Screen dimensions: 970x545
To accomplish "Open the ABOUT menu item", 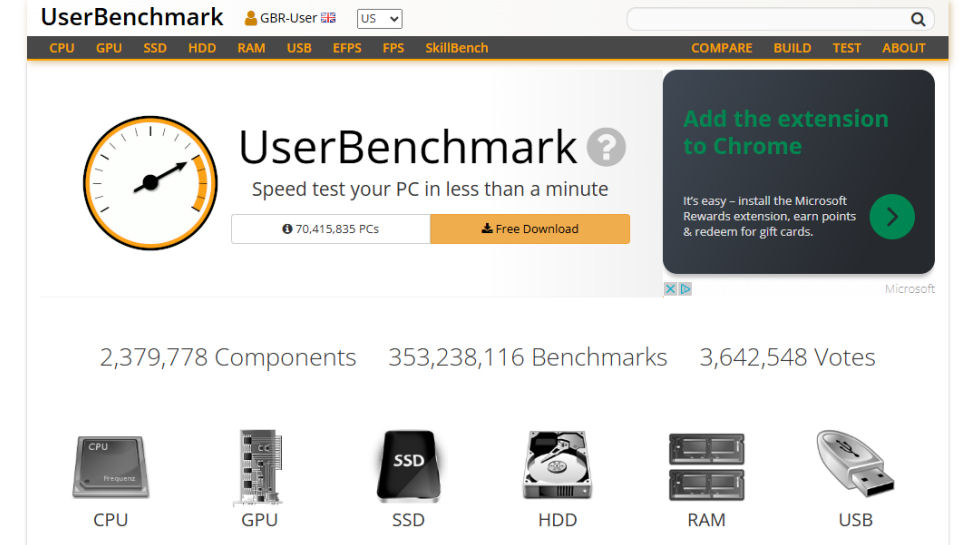I will pyautogui.click(x=904, y=48).
